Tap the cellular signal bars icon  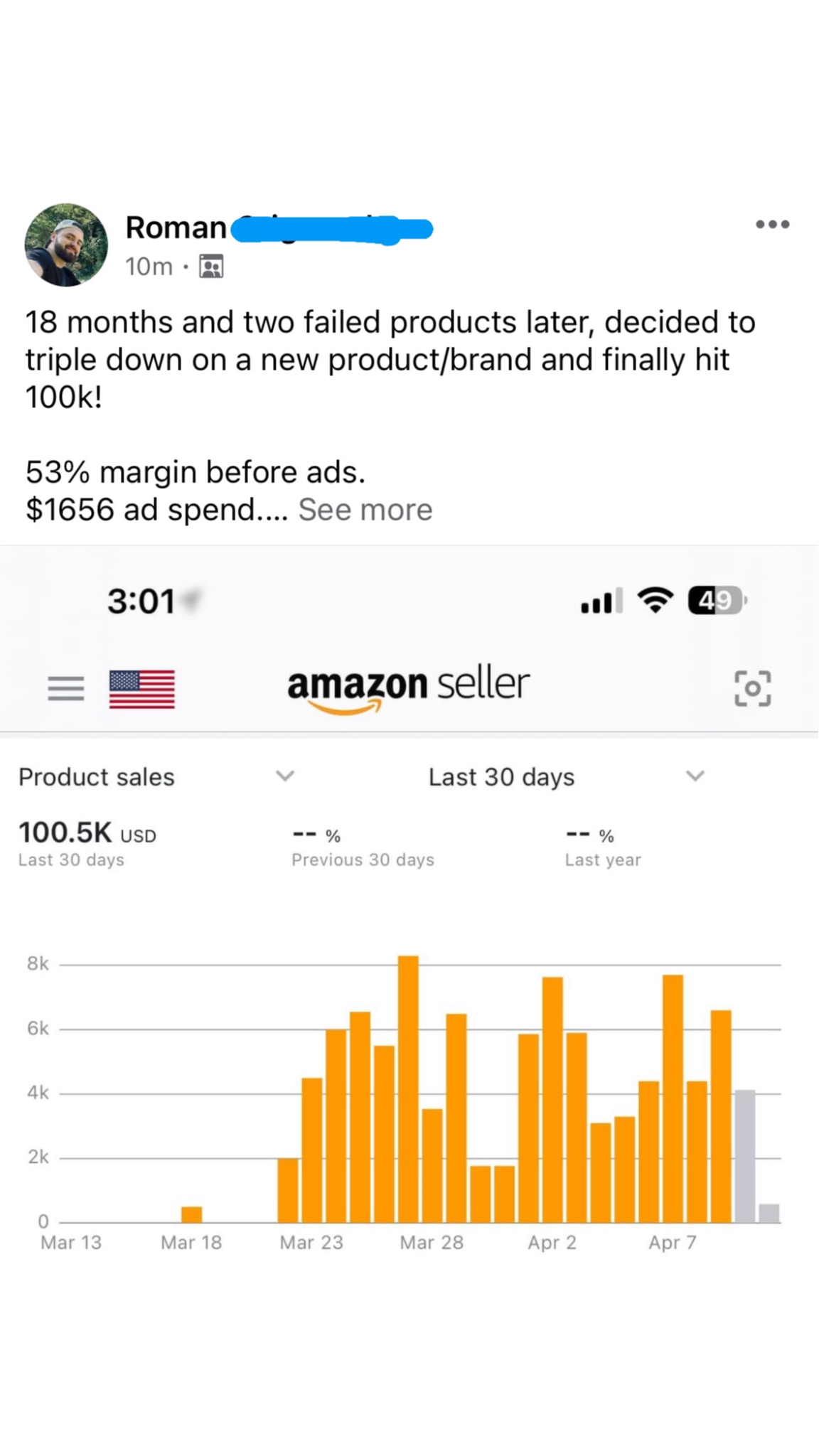(x=601, y=601)
